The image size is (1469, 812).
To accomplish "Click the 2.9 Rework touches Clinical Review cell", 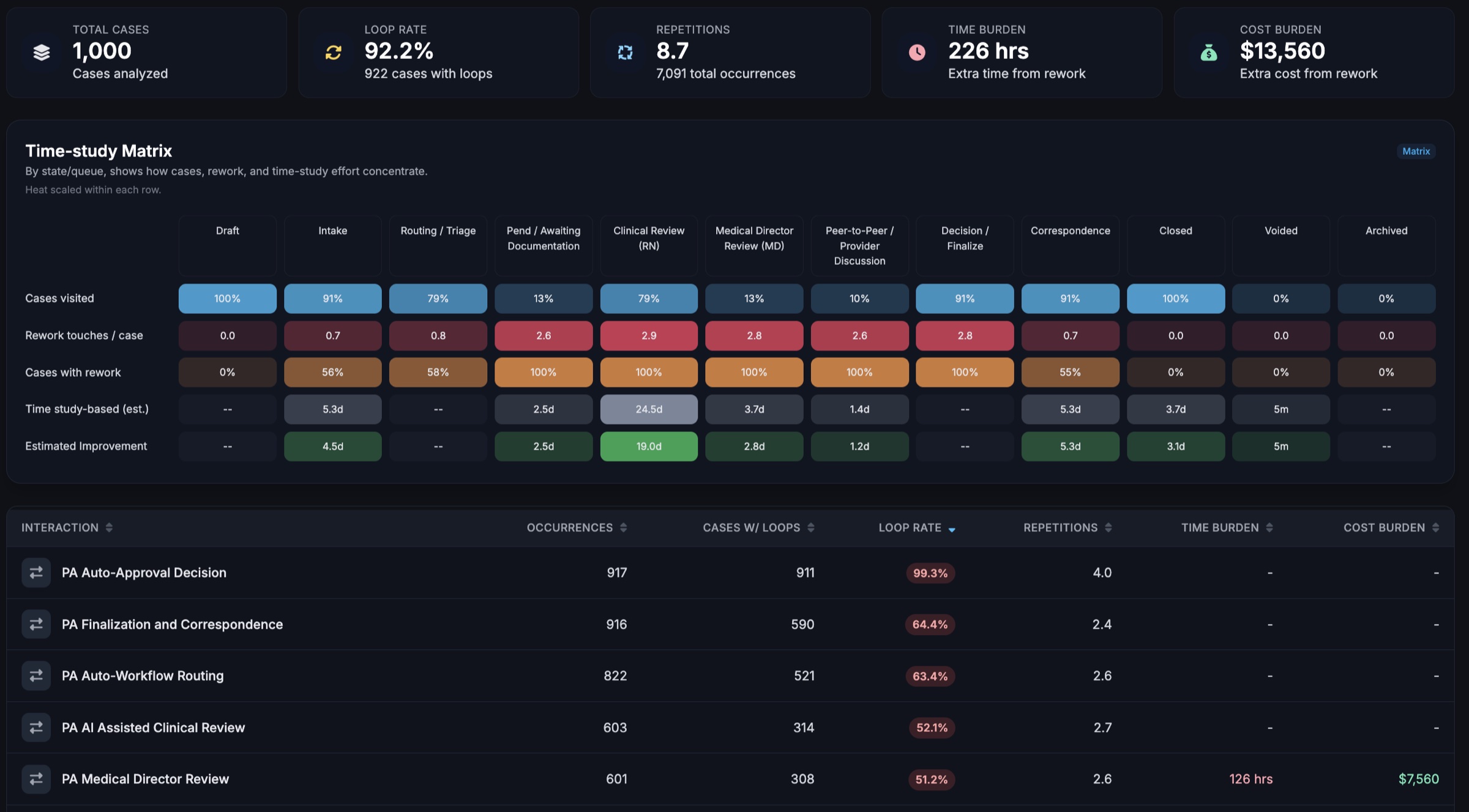I will tap(649, 335).
